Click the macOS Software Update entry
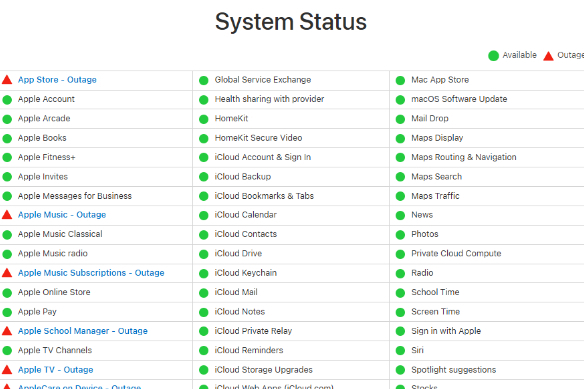This screenshot has width=584, height=389. pyautogui.click(x=459, y=99)
